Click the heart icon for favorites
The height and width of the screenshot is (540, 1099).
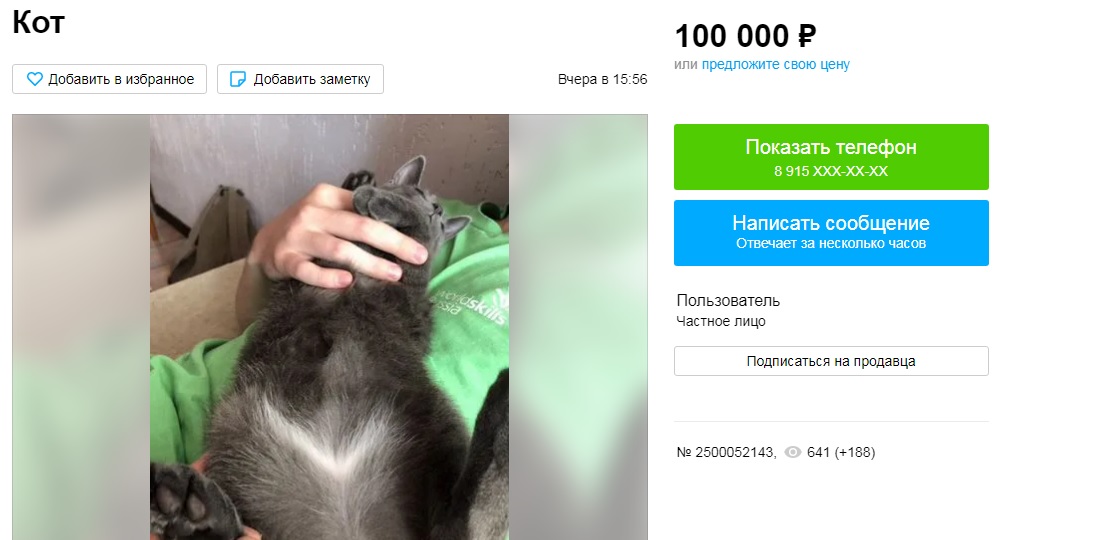click(x=34, y=79)
